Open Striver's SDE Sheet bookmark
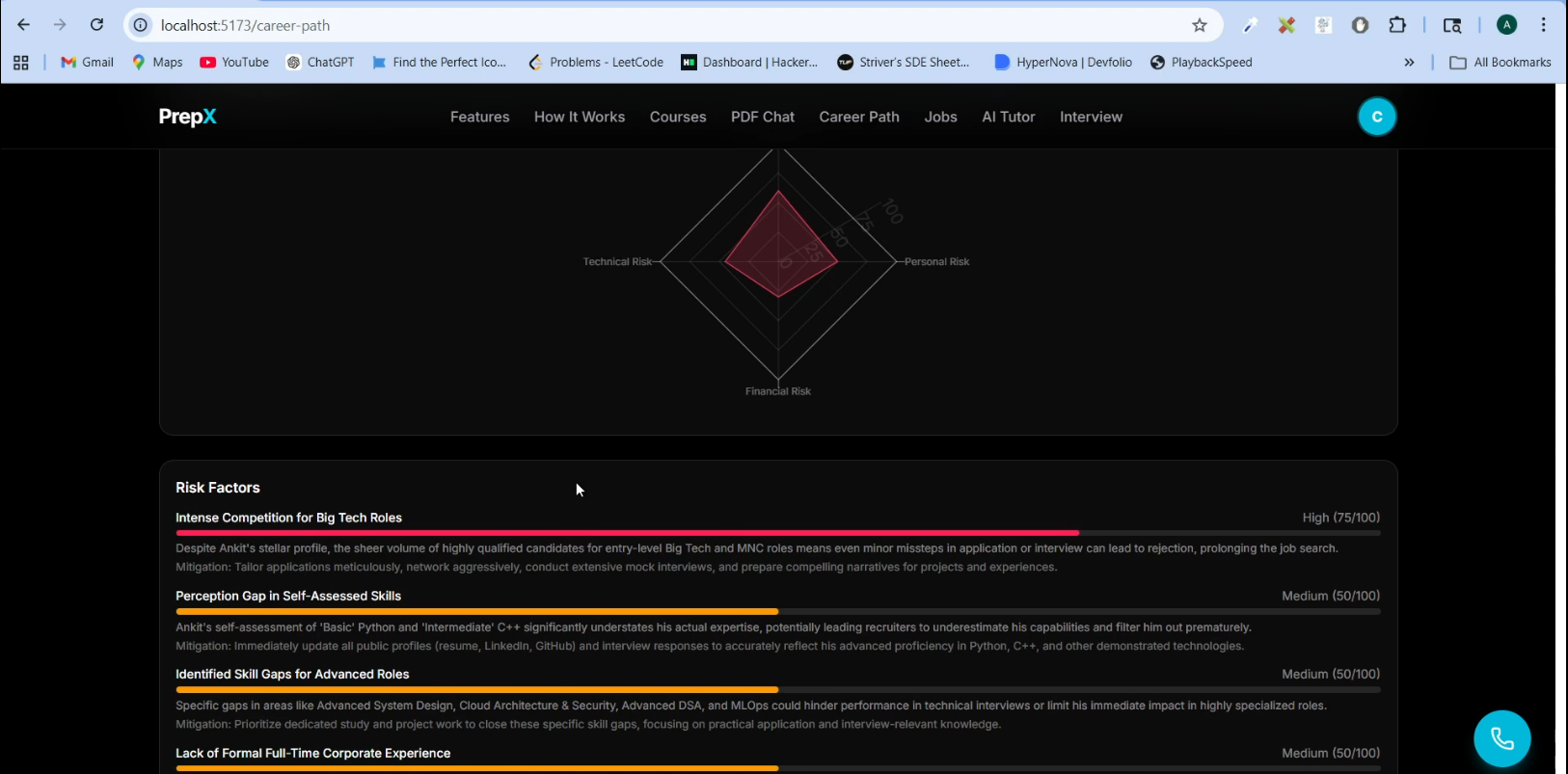This screenshot has width=1568, height=774. pyautogui.click(x=904, y=63)
